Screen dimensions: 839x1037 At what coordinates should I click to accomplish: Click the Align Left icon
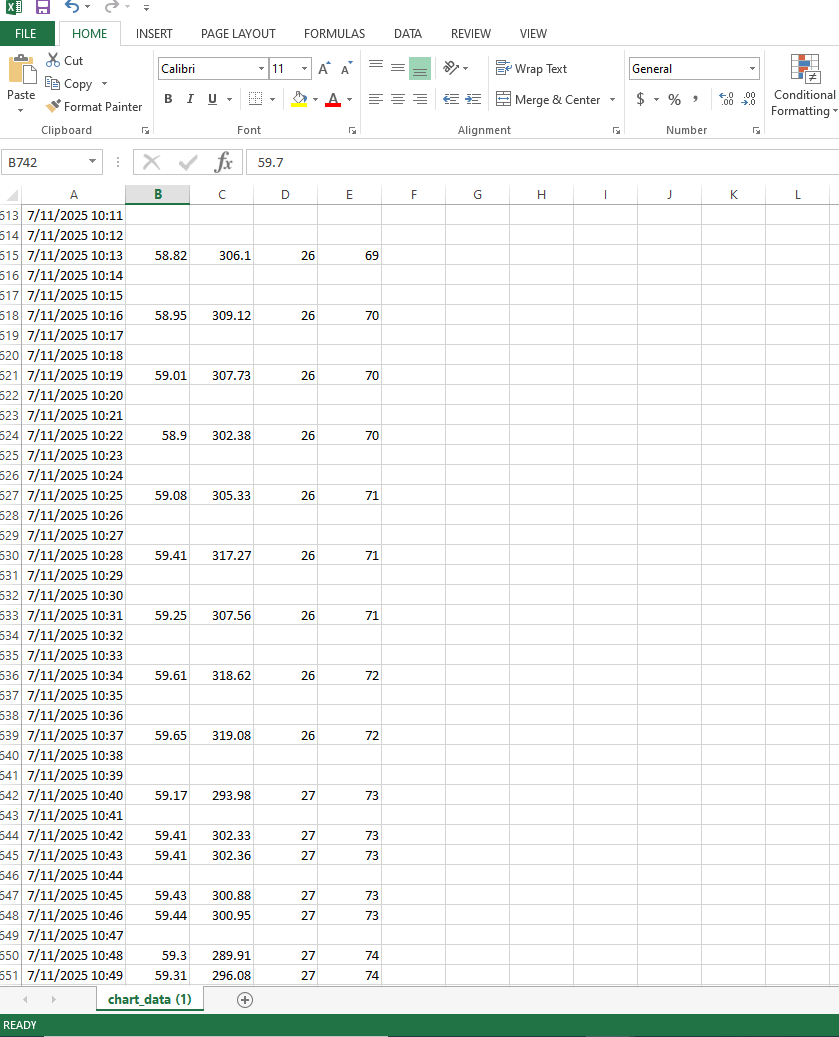376,99
